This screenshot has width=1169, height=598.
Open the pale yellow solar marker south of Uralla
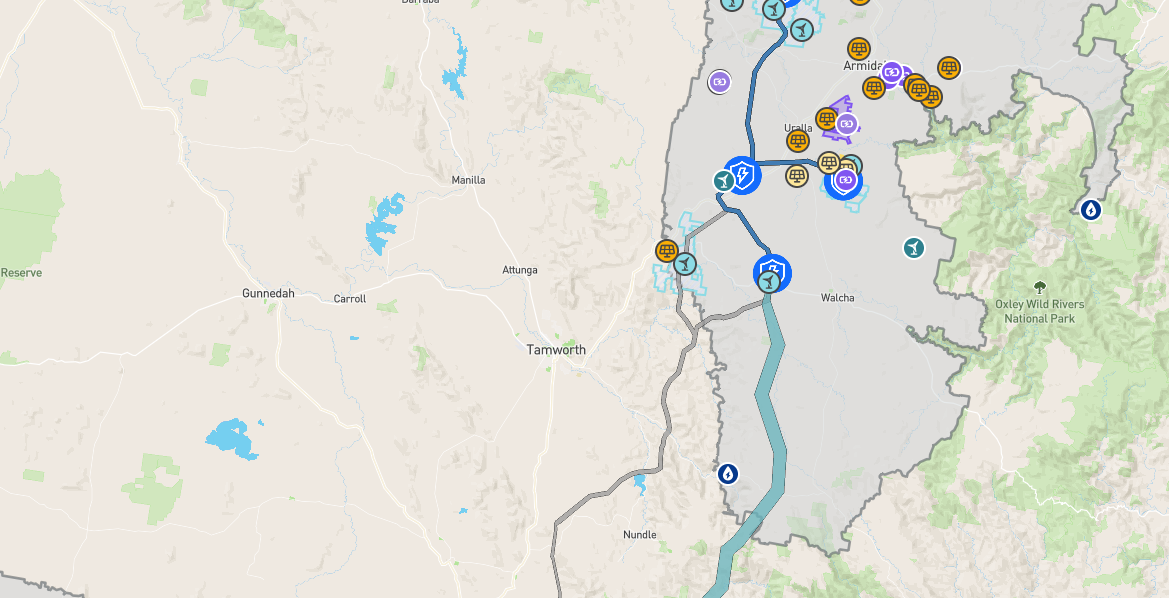[797, 175]
